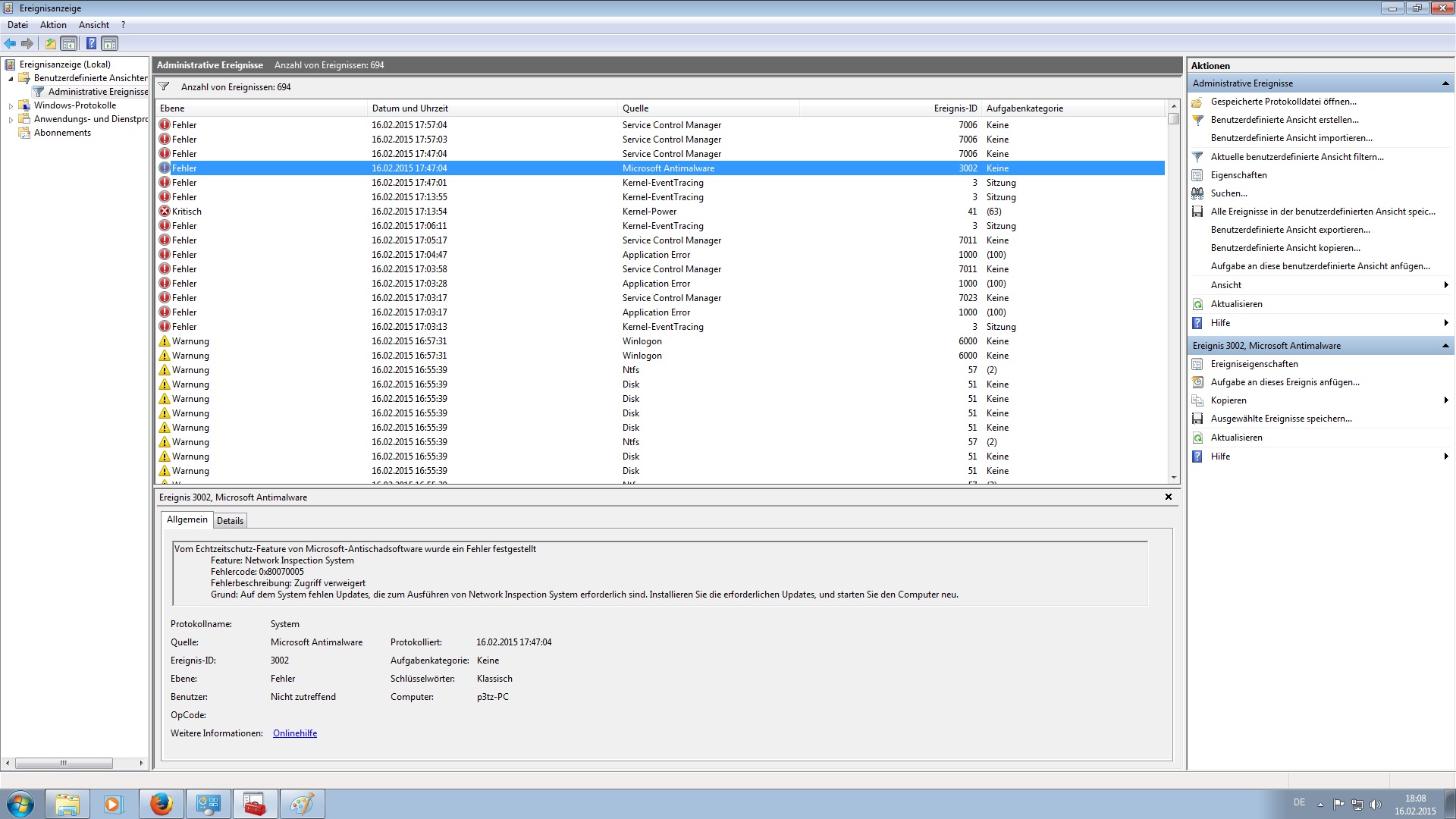Image resolution: width=1456 pixels, height=819 pixels.
Task: Click Ereigniseigenschaften in the actions pane
Action: pos(1254,364)
